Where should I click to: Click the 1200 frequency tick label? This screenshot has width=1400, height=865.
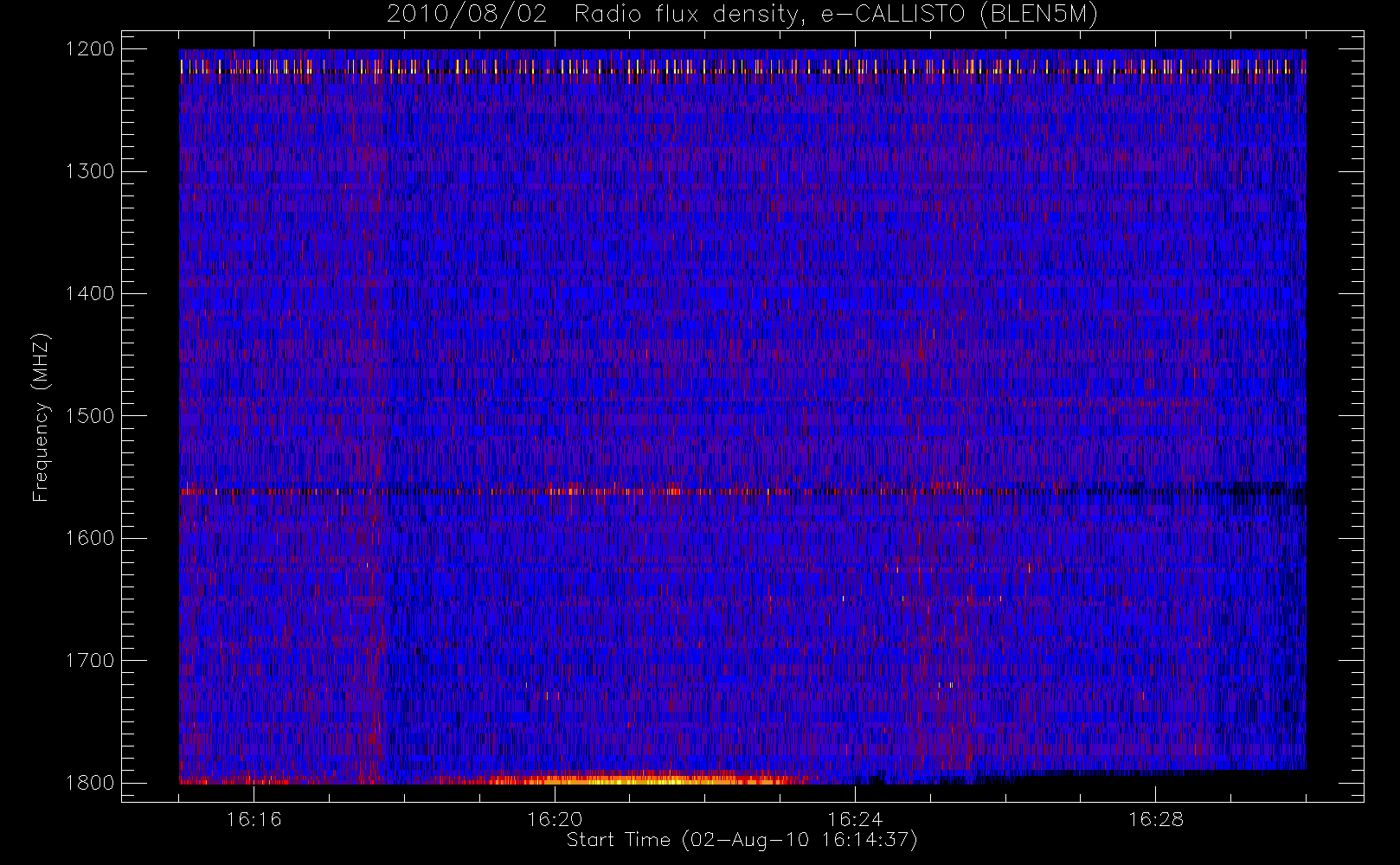pos(90,48)
